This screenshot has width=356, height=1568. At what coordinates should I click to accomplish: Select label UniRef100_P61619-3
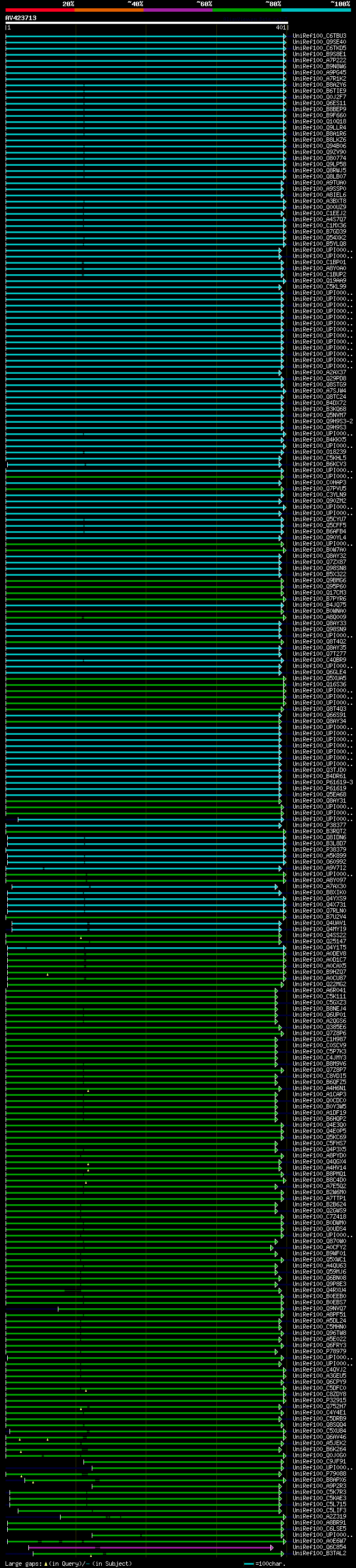(x=323, y=782)
